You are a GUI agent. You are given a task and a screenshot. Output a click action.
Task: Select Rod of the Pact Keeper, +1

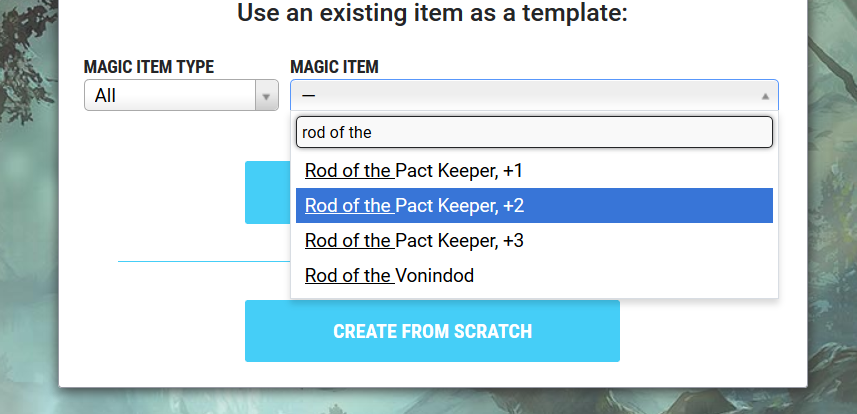(x=534, y=171)
